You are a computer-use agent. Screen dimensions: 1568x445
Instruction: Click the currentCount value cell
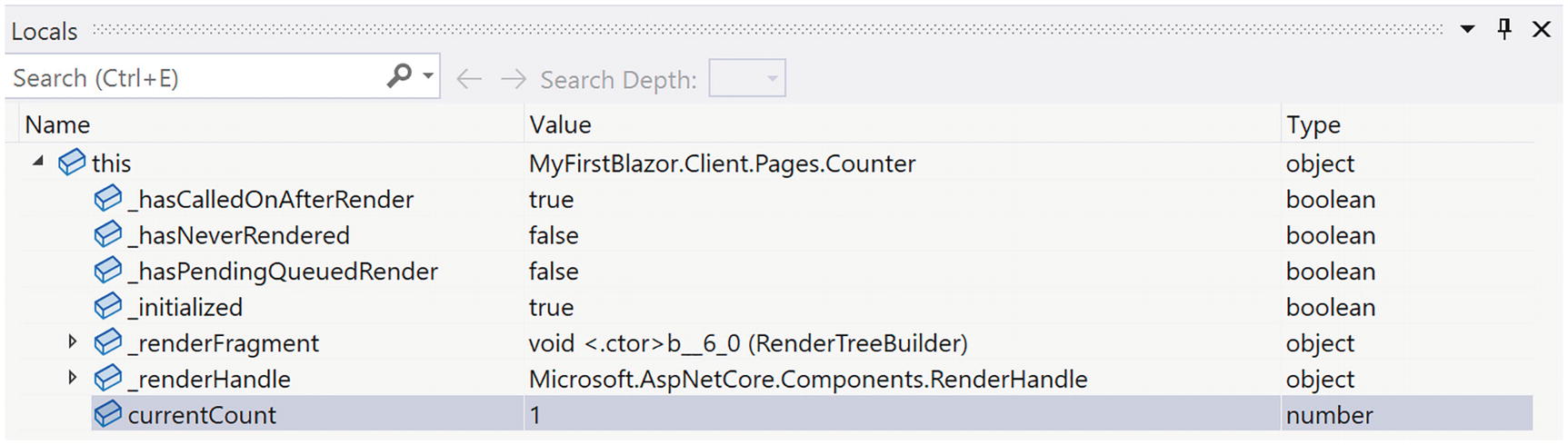900,414
